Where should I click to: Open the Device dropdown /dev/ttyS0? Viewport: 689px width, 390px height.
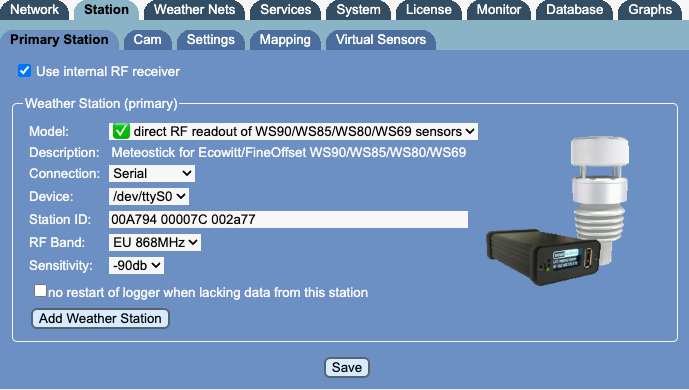149,196
